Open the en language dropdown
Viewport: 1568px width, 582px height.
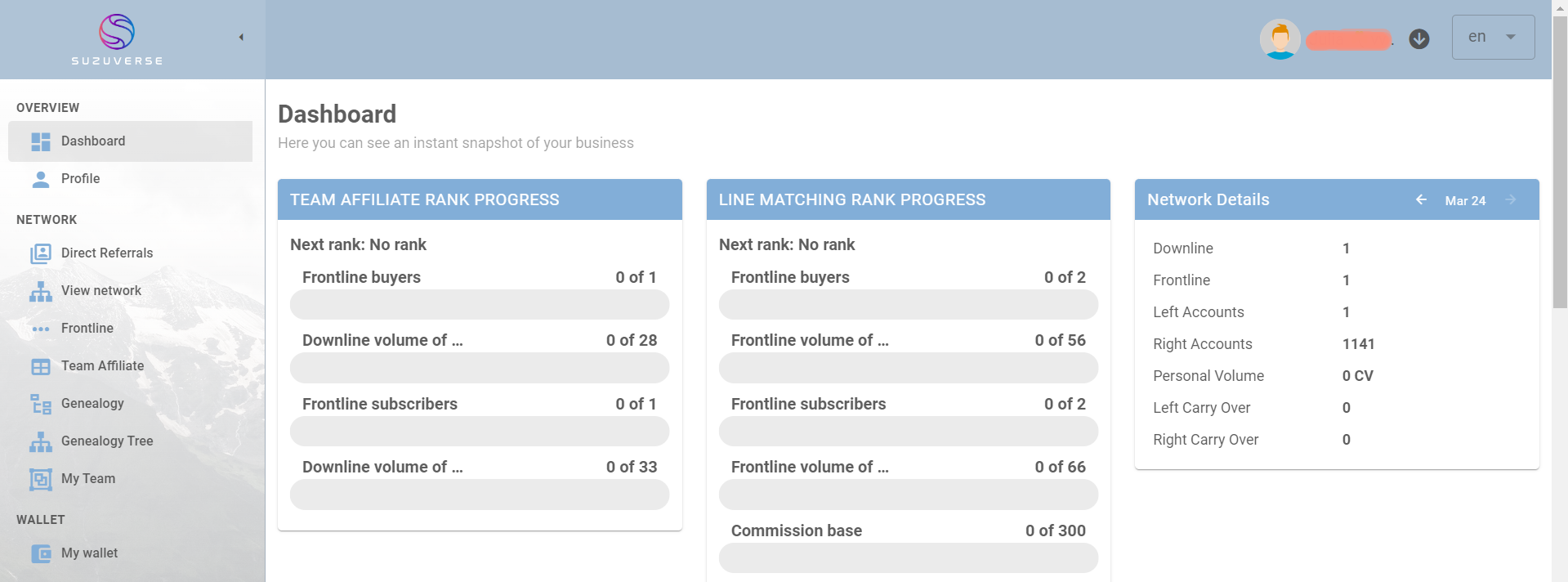pos(1493,37)
